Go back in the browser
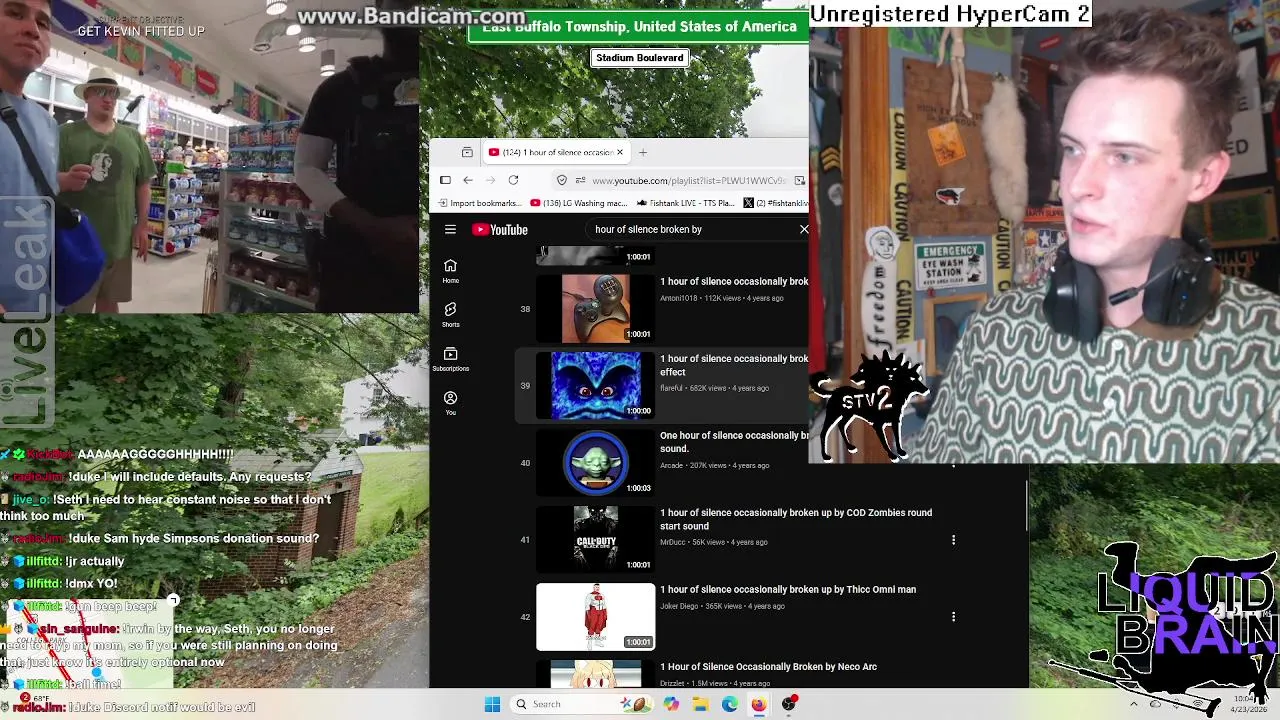This screenshot has height=720, width=1280. pos(467,180)
